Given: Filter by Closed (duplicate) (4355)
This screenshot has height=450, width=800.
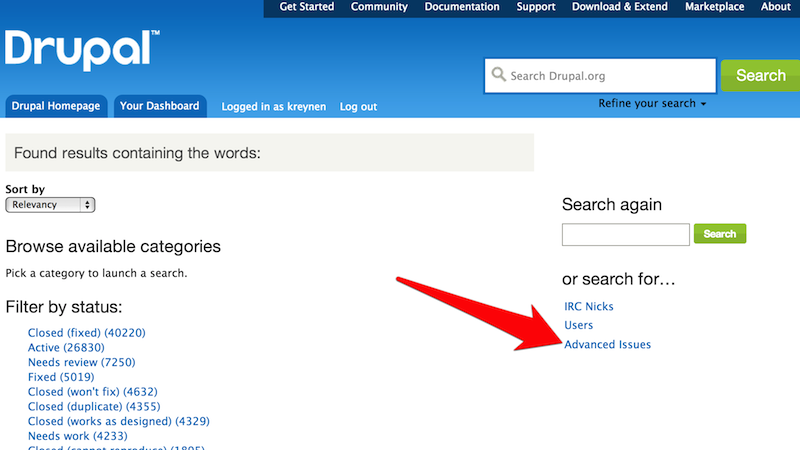Looking at the screenshot, I should (94, 407).
